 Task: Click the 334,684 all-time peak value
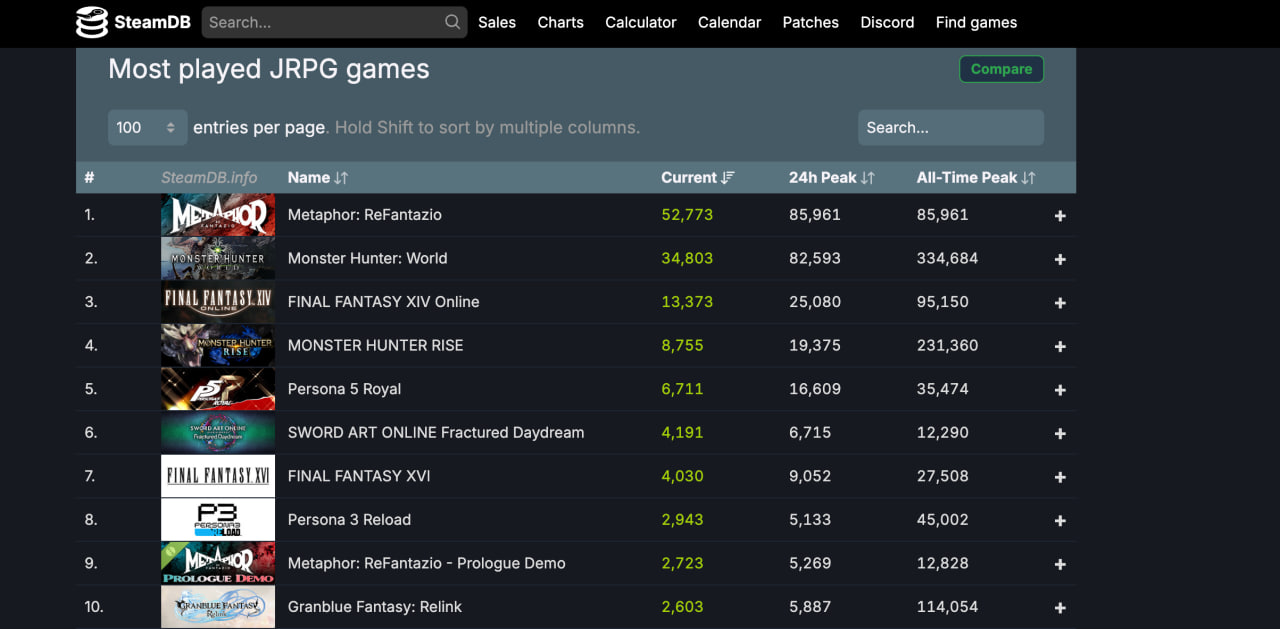pyautogui.click(x=947, y=258)
